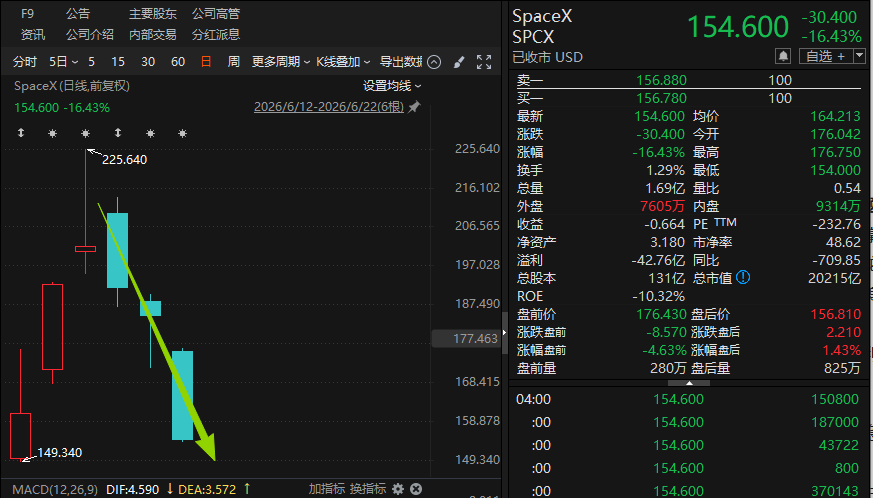
Task: Click the price alert bell icon
Action: (x=783, y=56)
